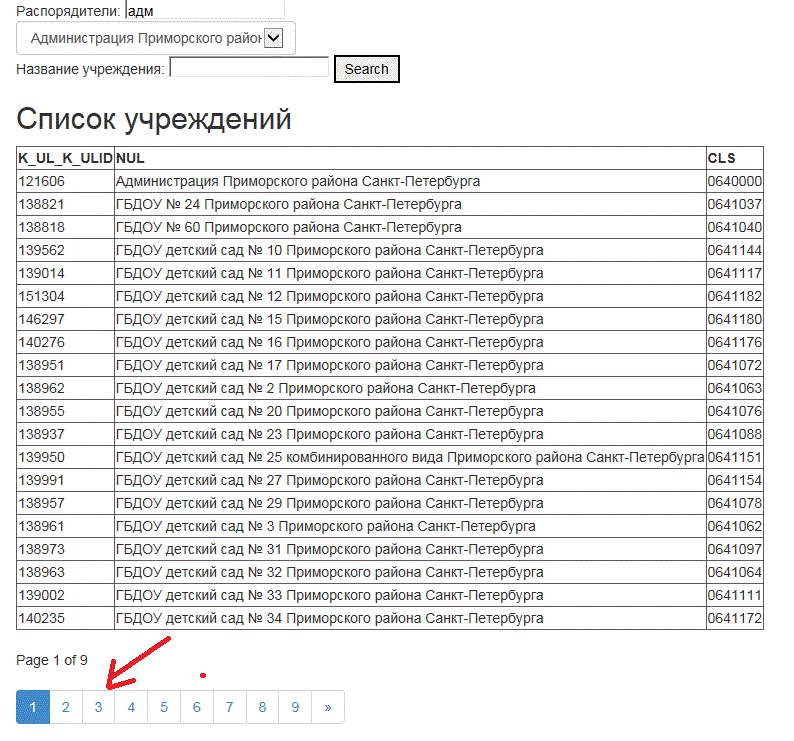Image resolution: width=794 pixels, height=741 pixels.
Task: Select row ID 139014
Action: (x=65, y=273)
